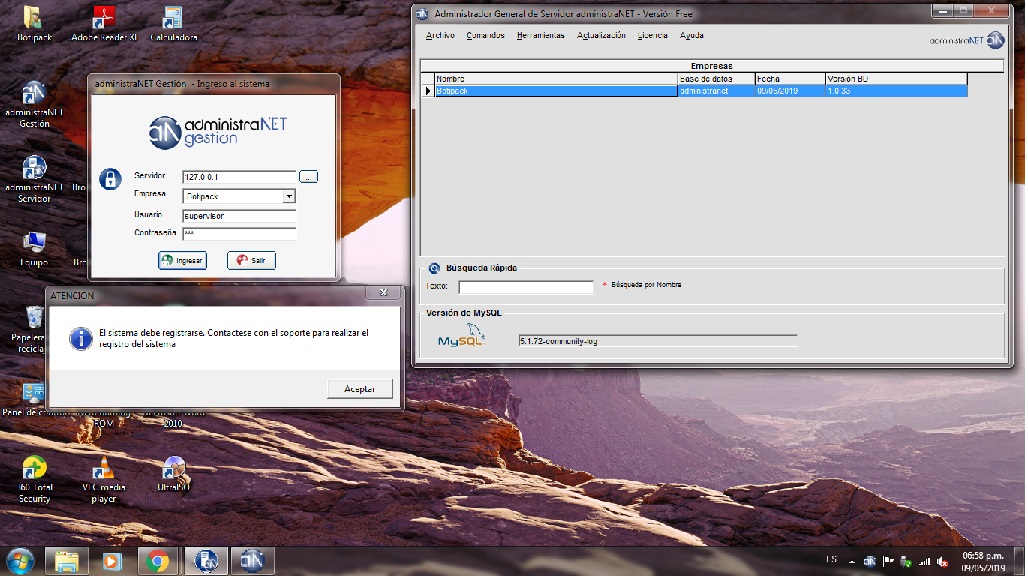Open the Comandos menu
This screenshot has width=1028, height=578.
pyautogui.click(x=485, y=35)
